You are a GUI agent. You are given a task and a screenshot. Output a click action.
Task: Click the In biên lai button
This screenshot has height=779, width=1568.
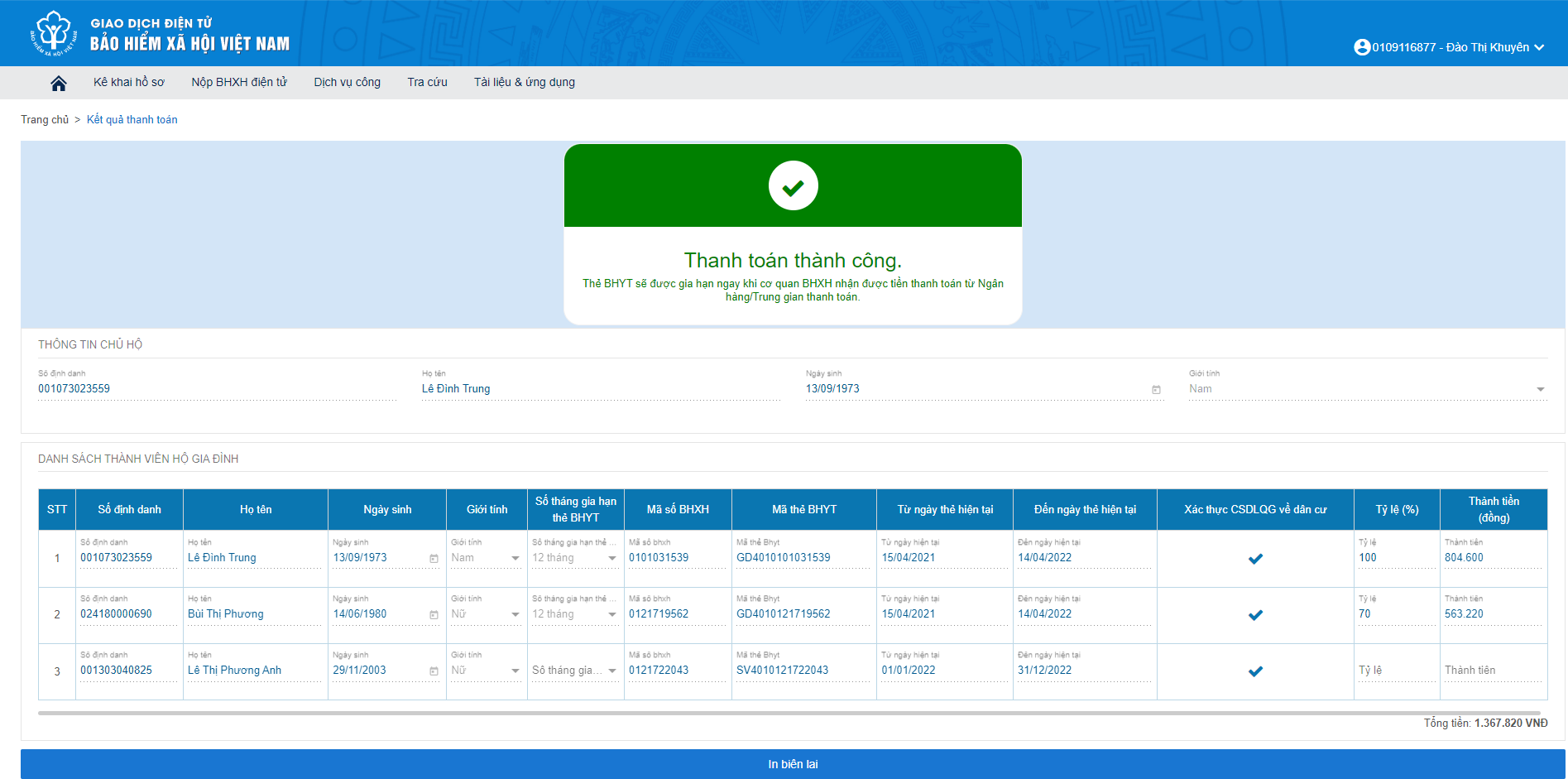[792, 764]
